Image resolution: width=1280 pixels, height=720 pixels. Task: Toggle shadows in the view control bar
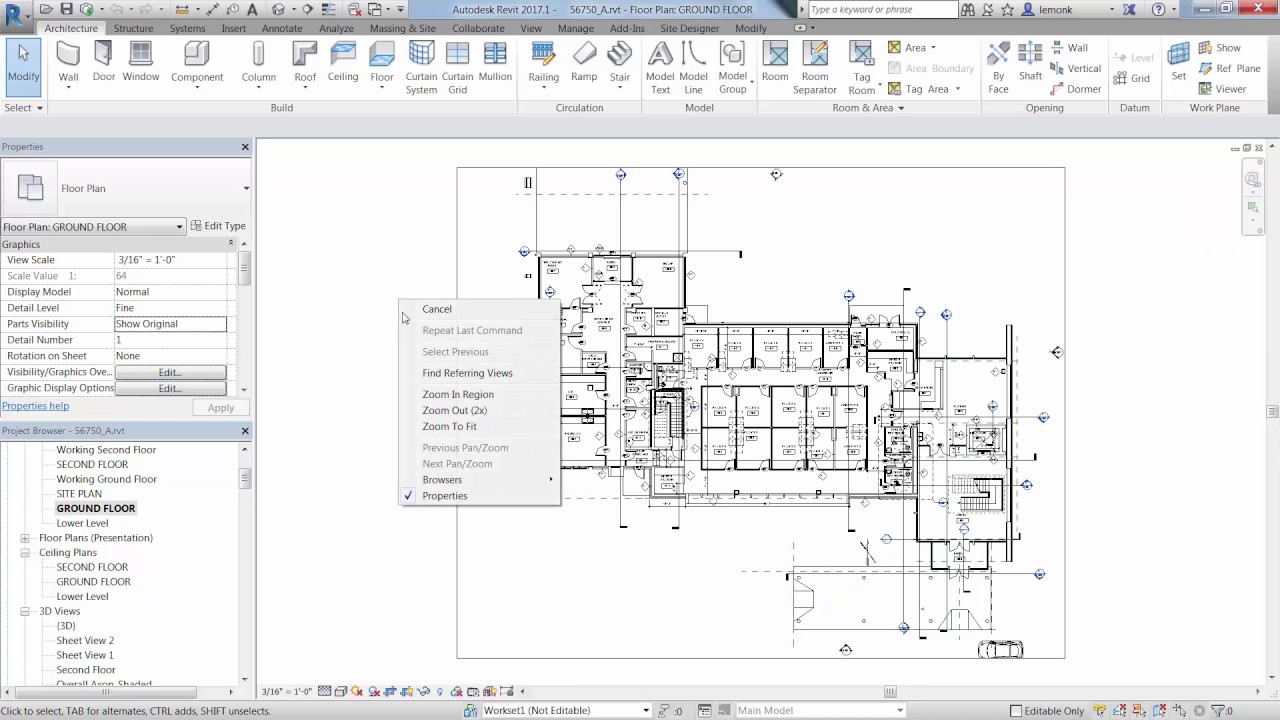point(372,691)
